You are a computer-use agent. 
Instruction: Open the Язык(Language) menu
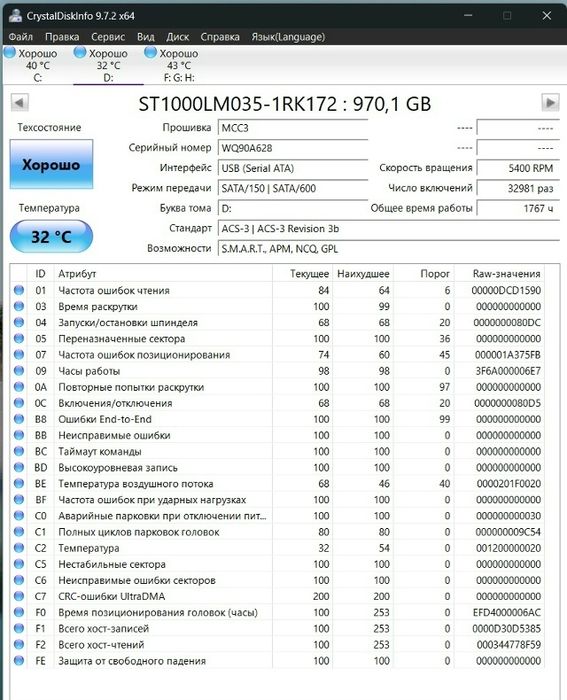(x=288, y=37)
